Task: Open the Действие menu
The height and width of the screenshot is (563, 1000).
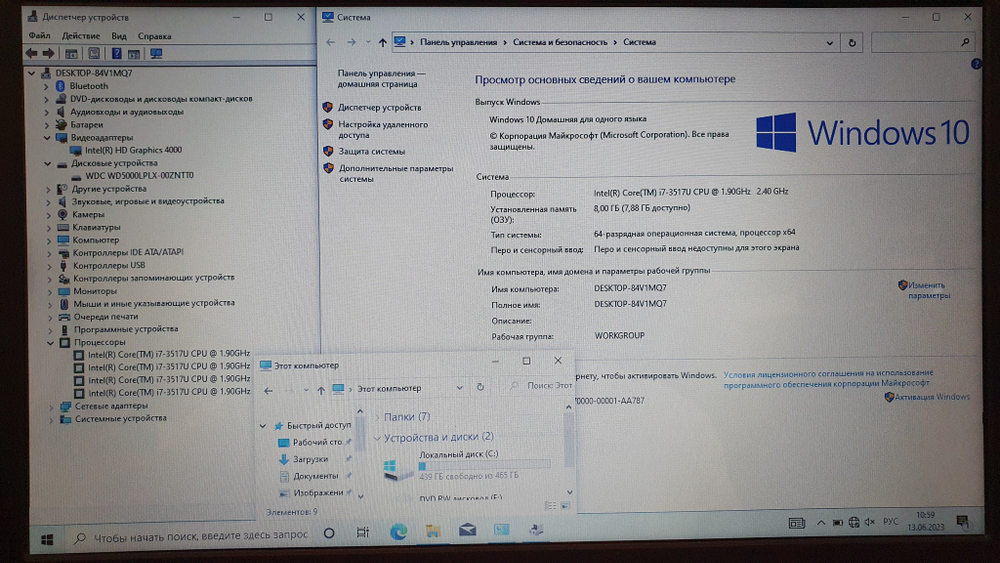Action: (80, 36)
